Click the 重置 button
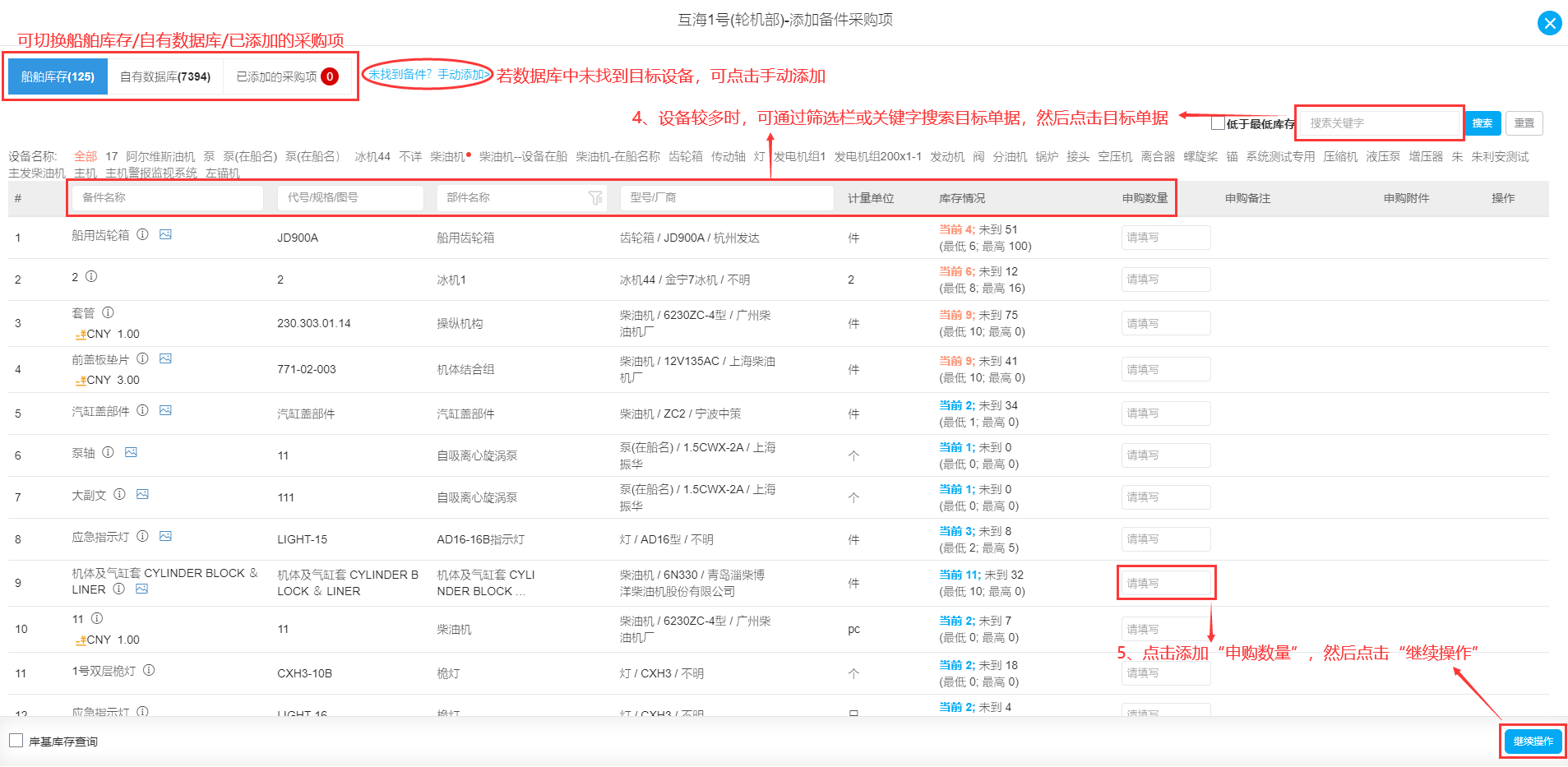The height and width of the screenshot is (767, 1568). (x=1524, y=123)
